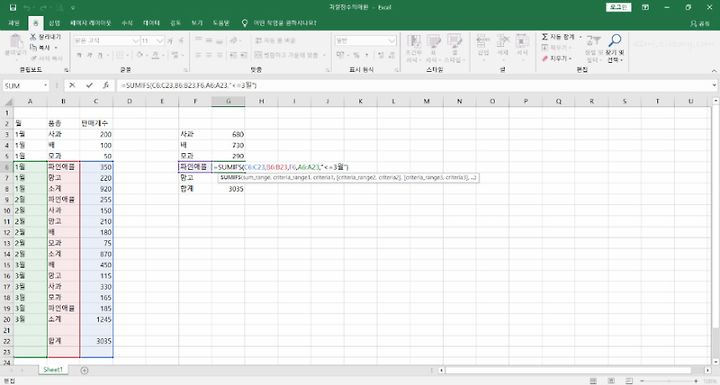The image size is (720, 385).
Task: Click the Borders button in font group
Action: [x=120, y=55]
